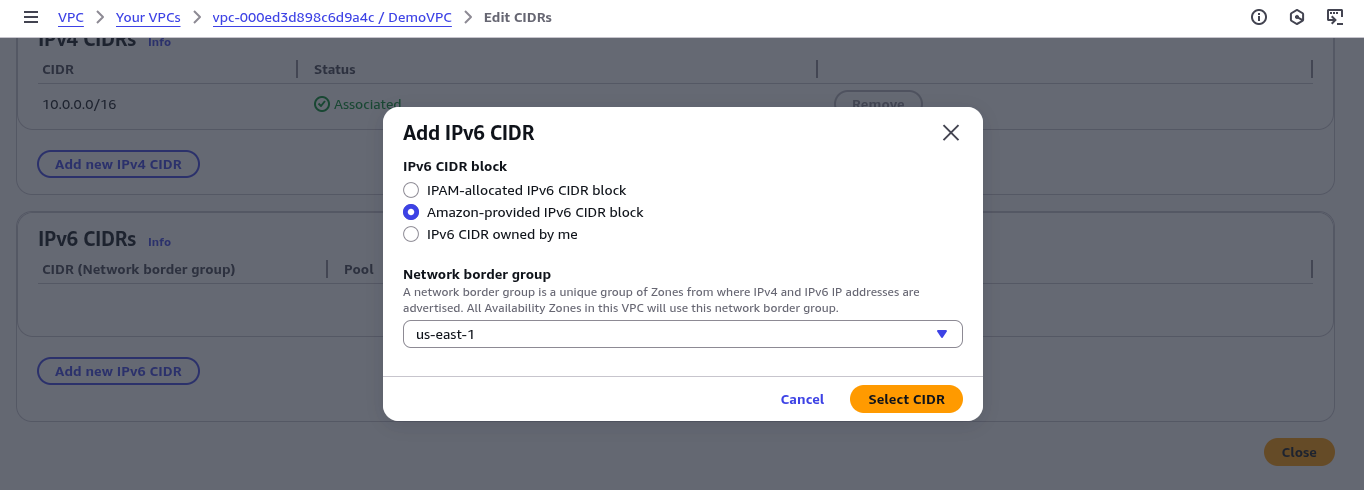Select Amazon-provided IPv6 CIDR block option
Screen dimensions: 1364x490
[411, 212]
